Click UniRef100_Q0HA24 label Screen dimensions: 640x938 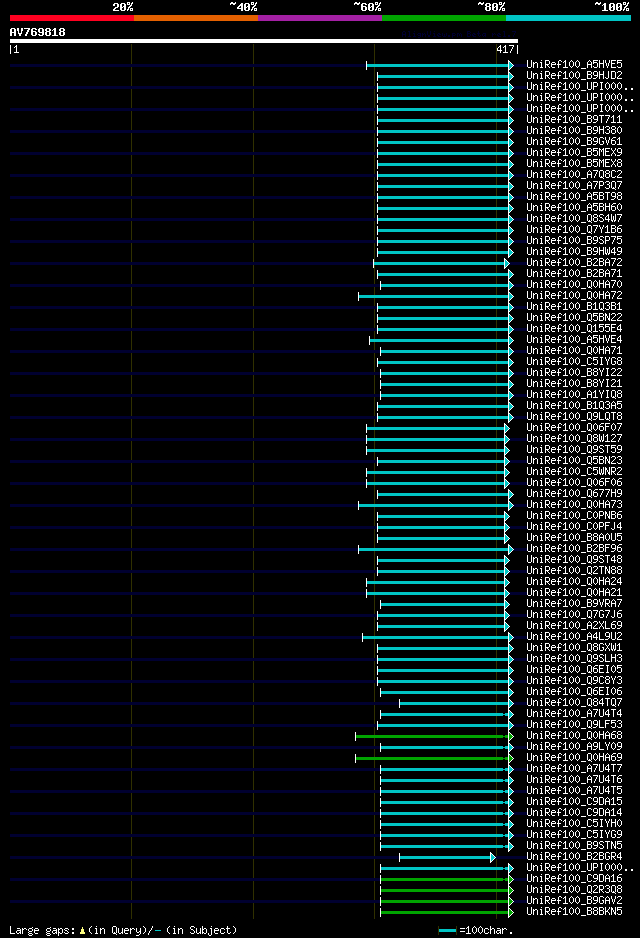(x=574, y=581)
